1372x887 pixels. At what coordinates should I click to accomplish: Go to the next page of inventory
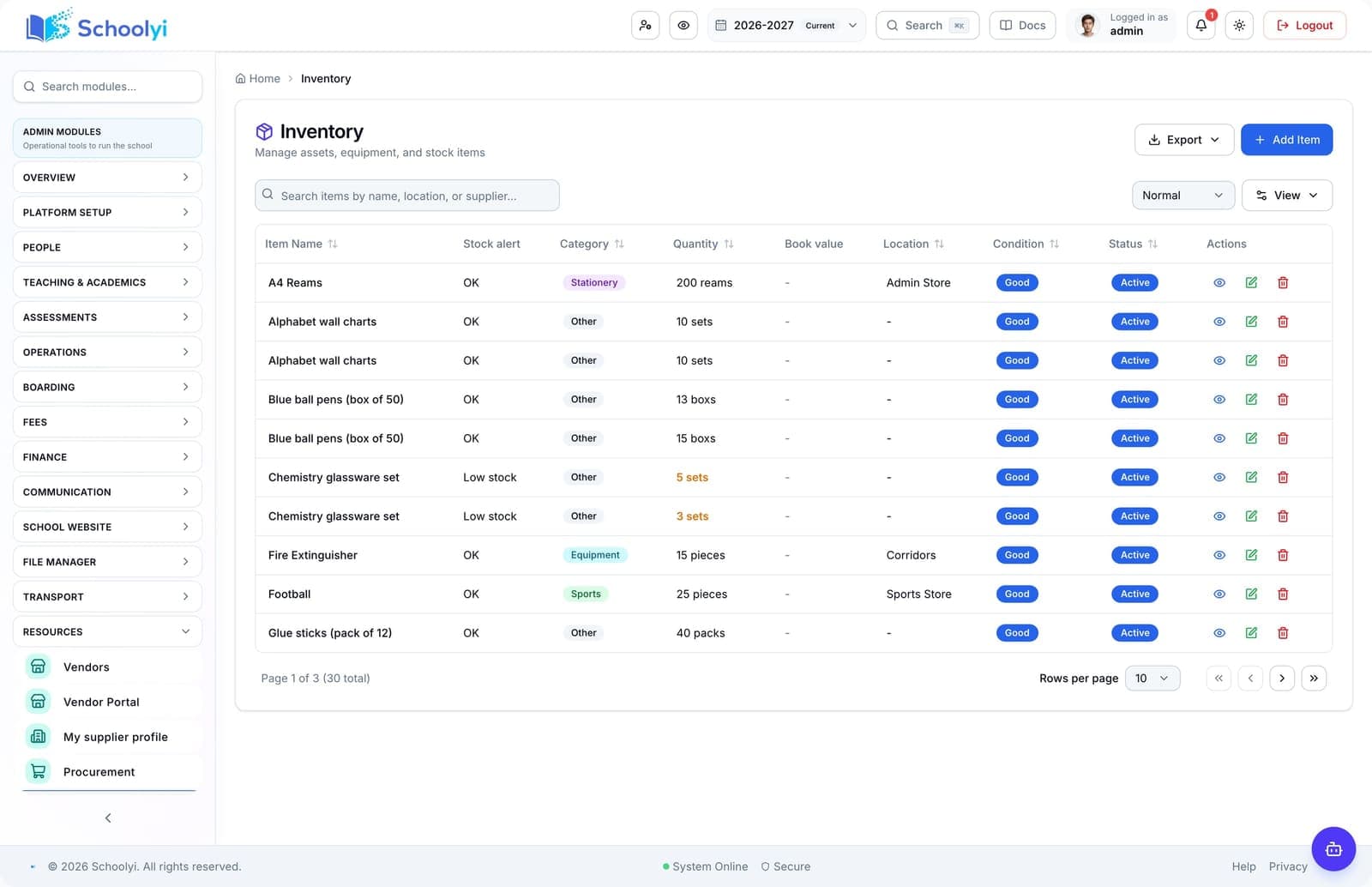(1282, 679)
